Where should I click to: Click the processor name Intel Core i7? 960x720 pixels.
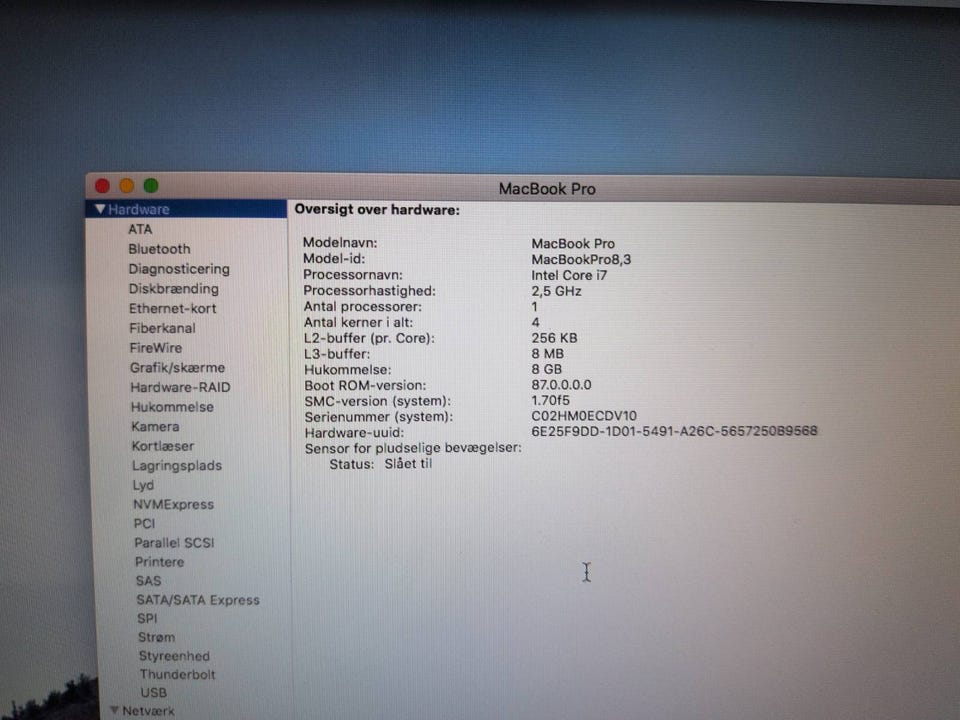point(569,276)
